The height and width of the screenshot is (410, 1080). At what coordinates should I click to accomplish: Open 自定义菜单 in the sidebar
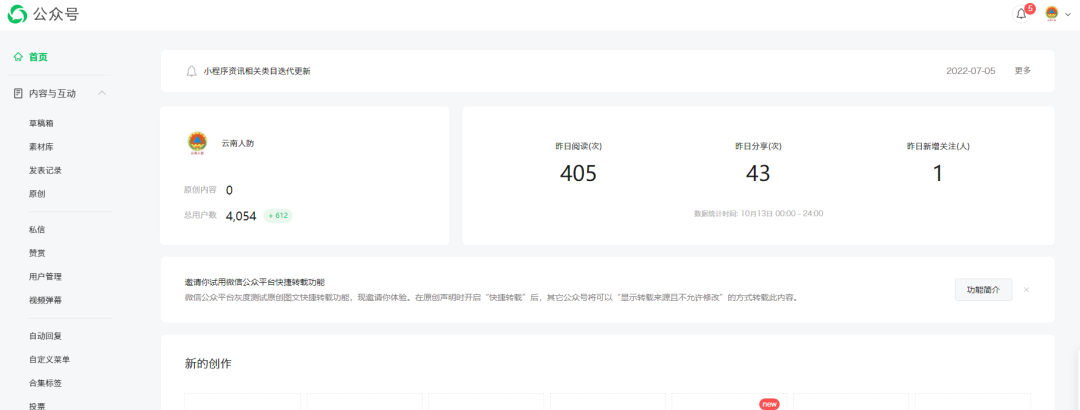pyautogui.click(x=50, y=359)
